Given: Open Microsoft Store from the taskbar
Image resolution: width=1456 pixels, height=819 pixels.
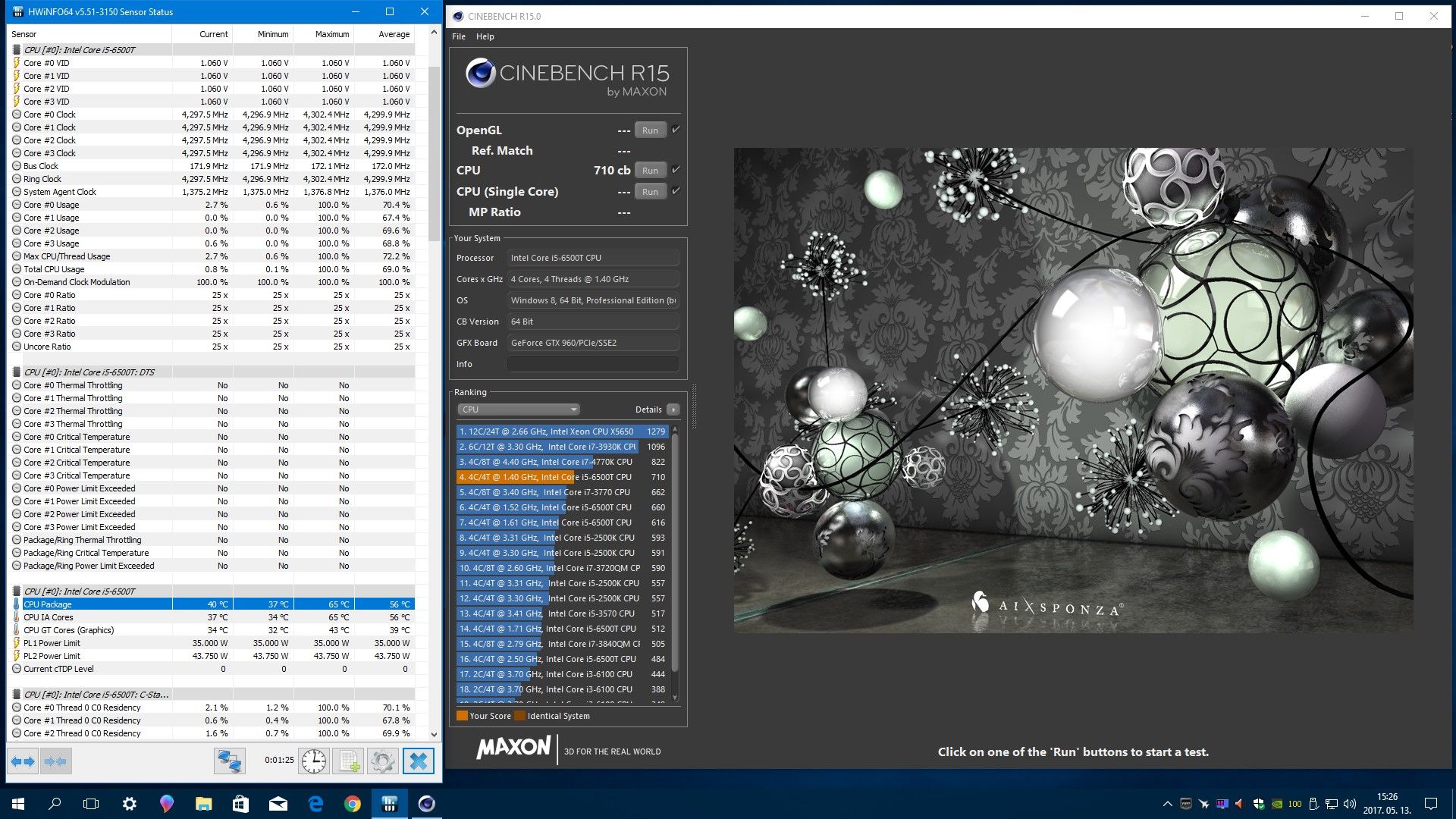Looking at the screenshot, I should point(240,804).
